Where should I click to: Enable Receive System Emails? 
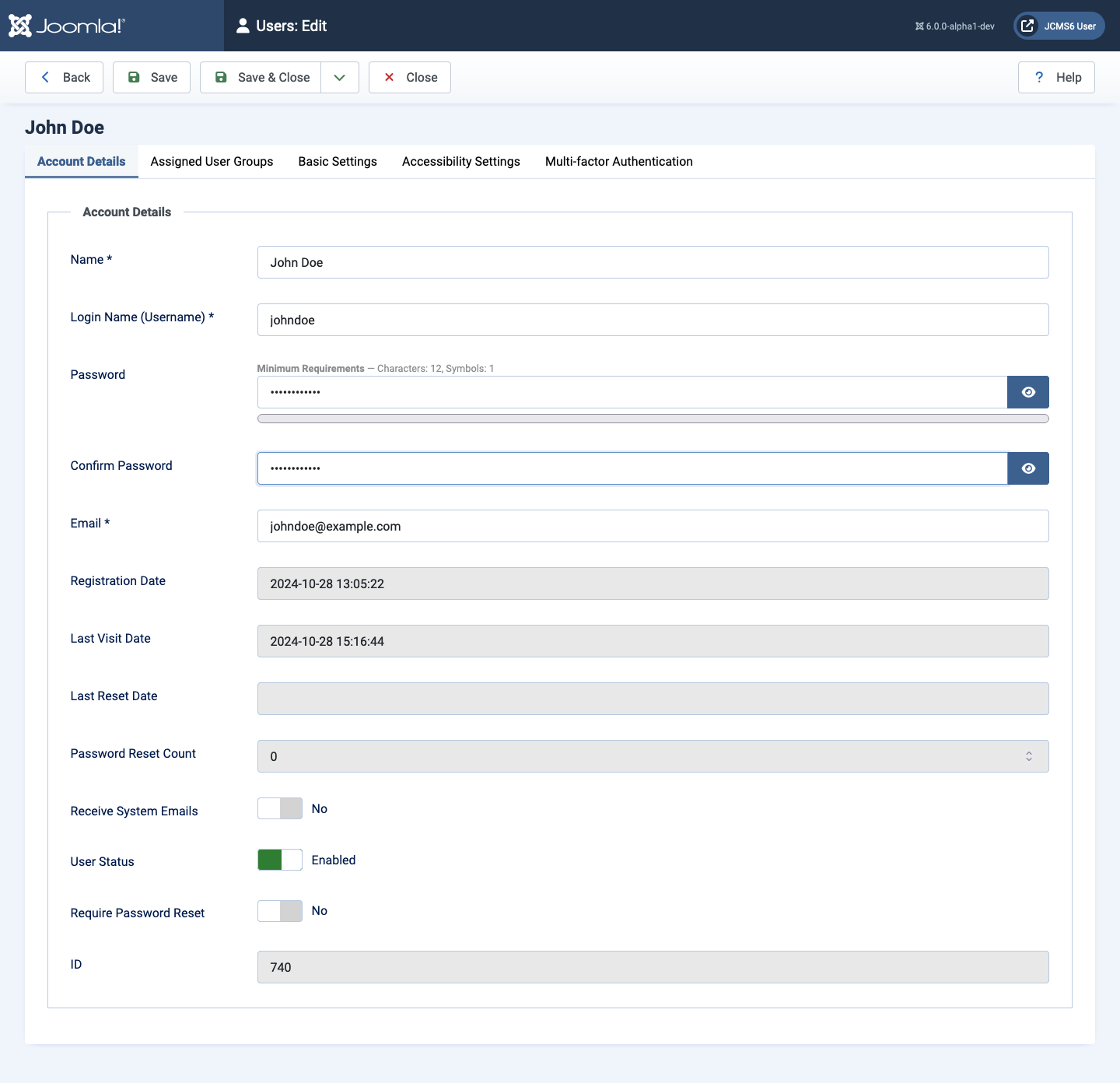[279, 808]
